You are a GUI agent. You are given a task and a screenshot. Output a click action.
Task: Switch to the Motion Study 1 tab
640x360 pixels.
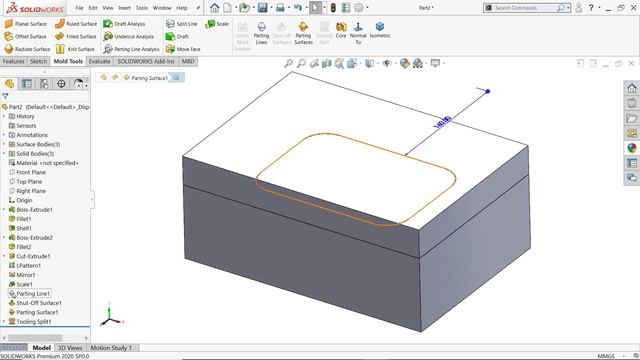(x=111, y=348)
